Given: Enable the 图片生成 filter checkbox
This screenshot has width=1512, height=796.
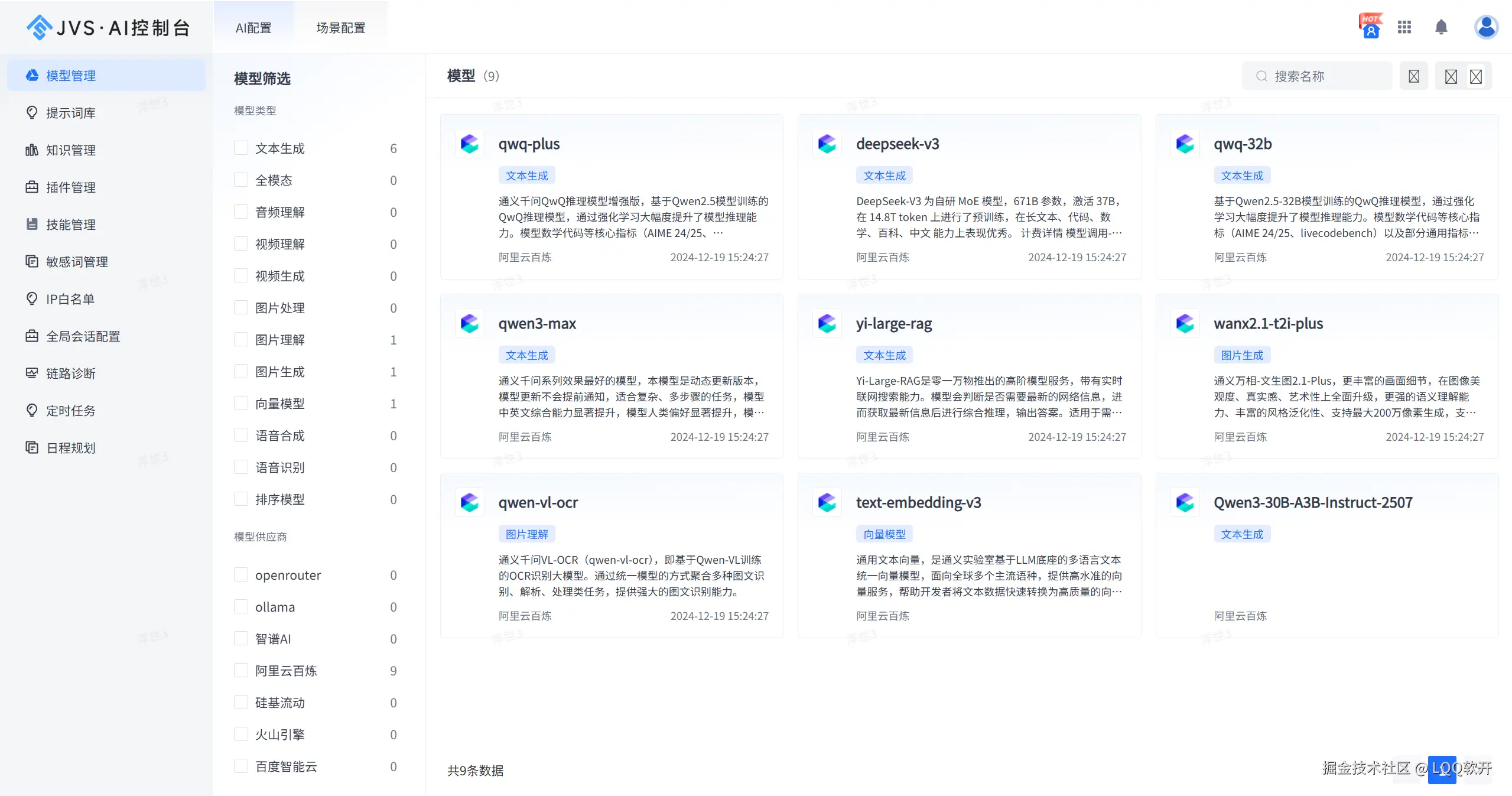Looking at the screenshot, I should point(241,371).
